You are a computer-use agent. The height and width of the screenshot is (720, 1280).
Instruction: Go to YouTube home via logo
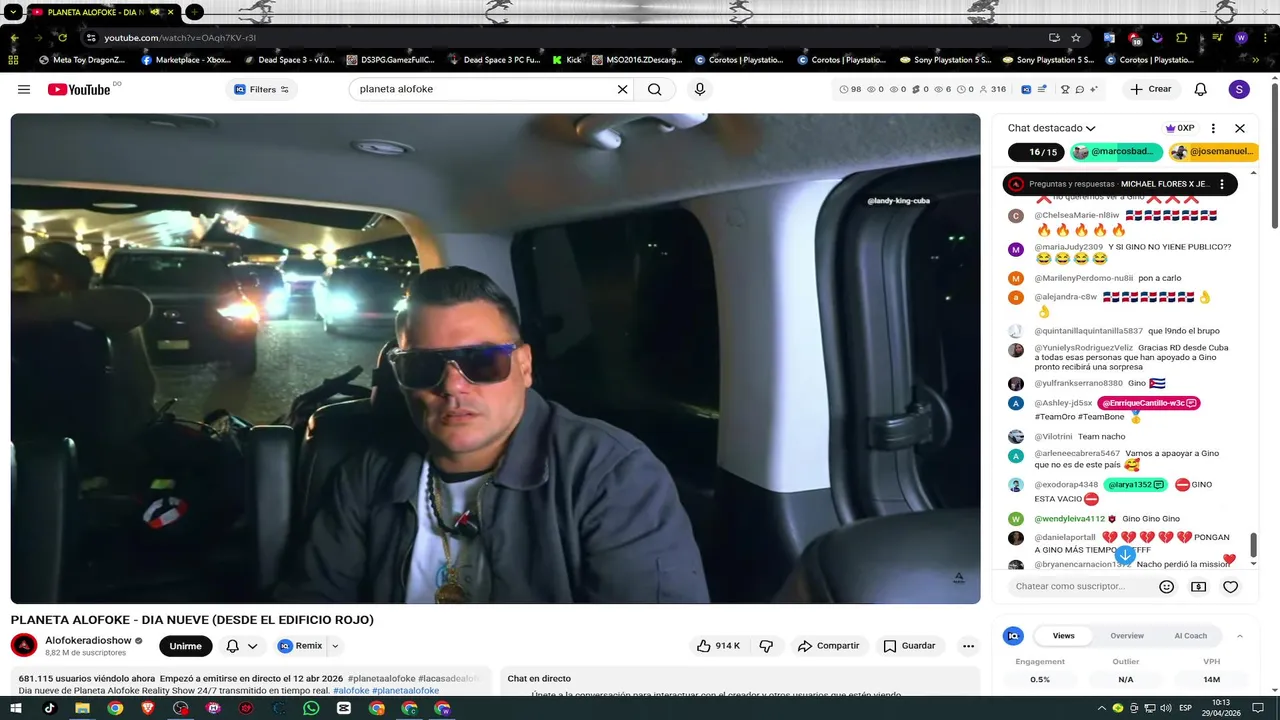point(79,89)
